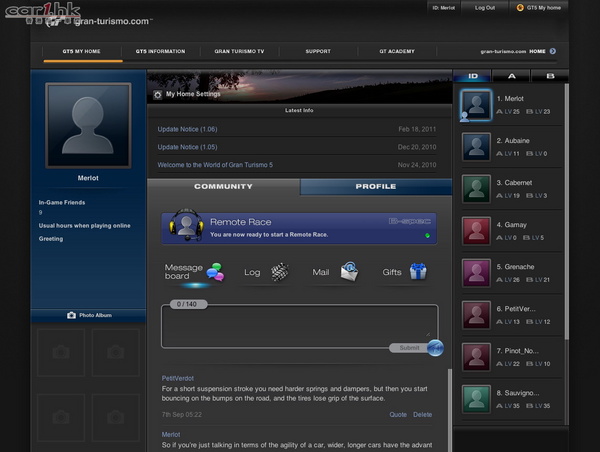Click the Message board speech bubbles icon

click(x=215, y=272)
